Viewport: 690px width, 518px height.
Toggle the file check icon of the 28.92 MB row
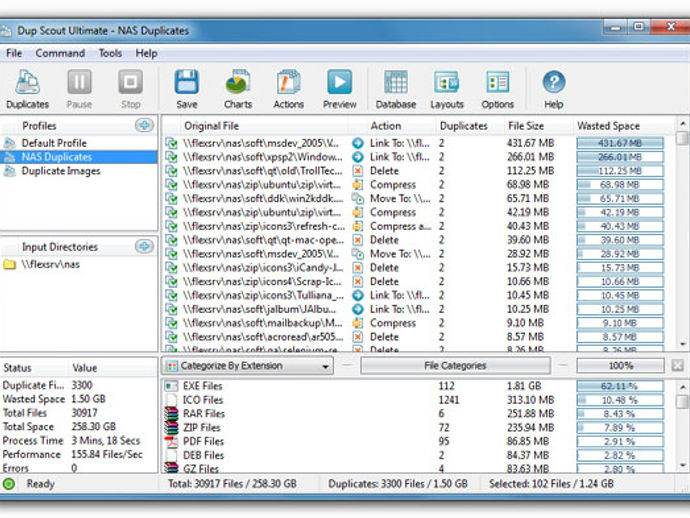[171, 253]
